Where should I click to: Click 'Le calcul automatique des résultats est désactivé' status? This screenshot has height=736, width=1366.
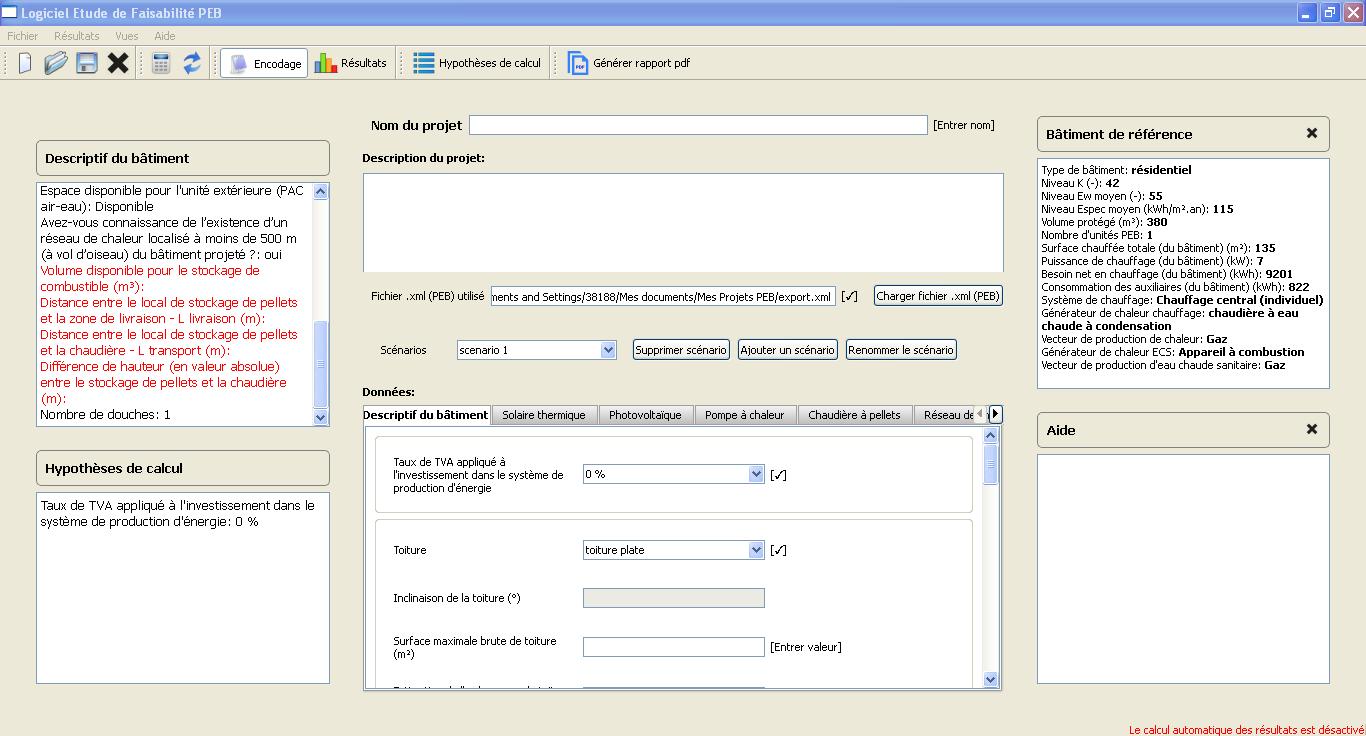(1247, 730)
